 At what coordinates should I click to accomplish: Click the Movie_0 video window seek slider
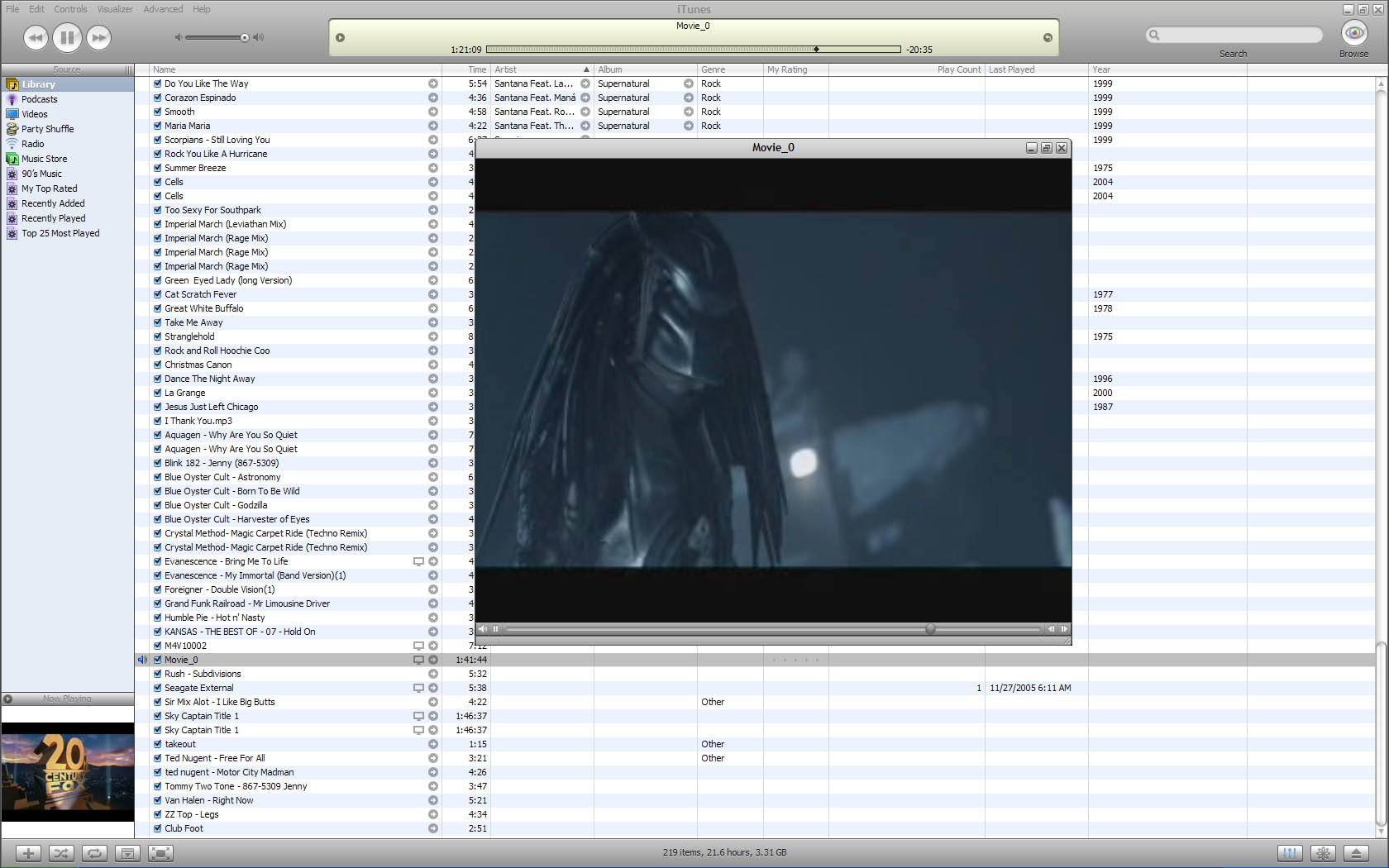(x=773, y=629)
